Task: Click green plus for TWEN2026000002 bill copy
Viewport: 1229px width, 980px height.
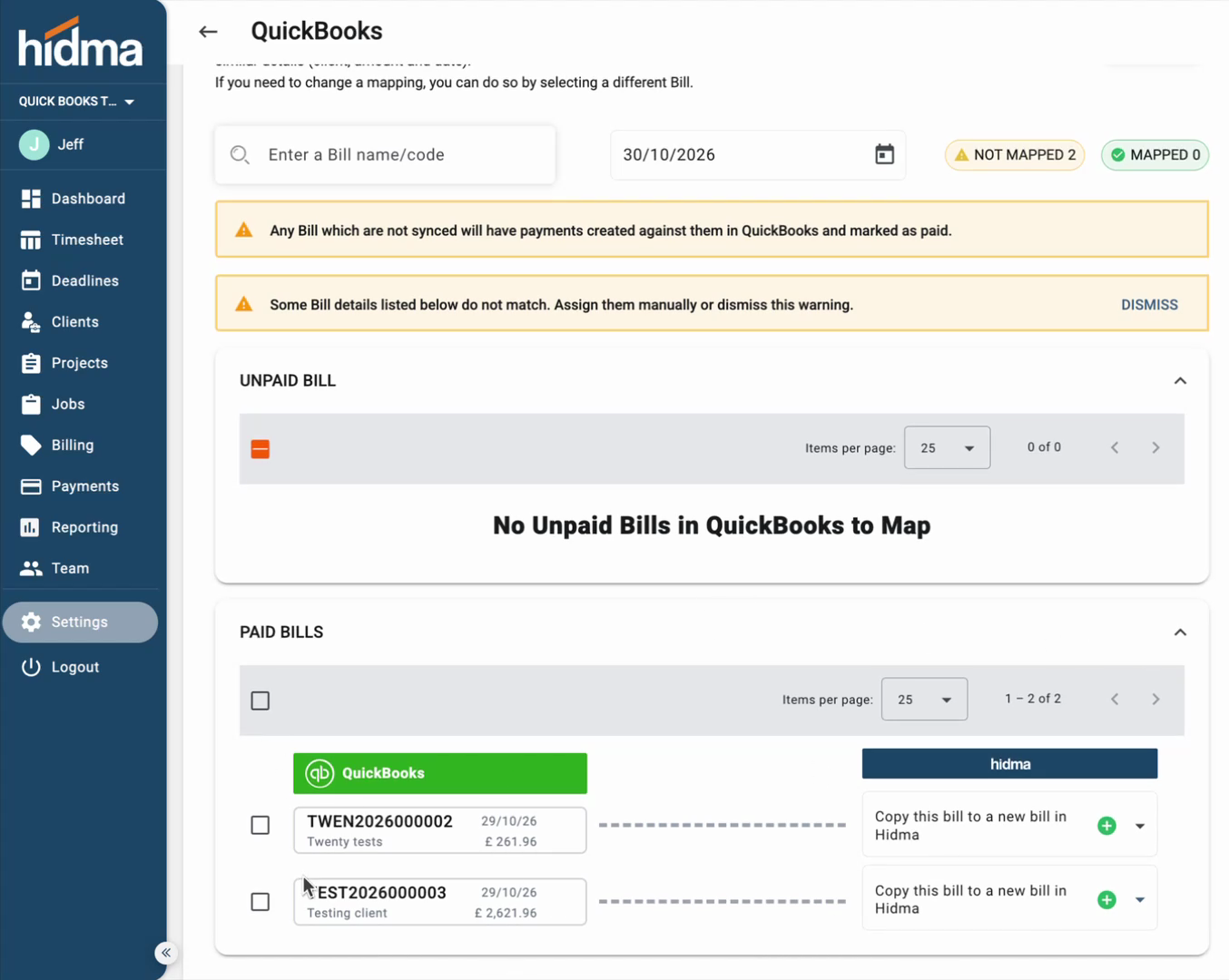Action: 1106,826
